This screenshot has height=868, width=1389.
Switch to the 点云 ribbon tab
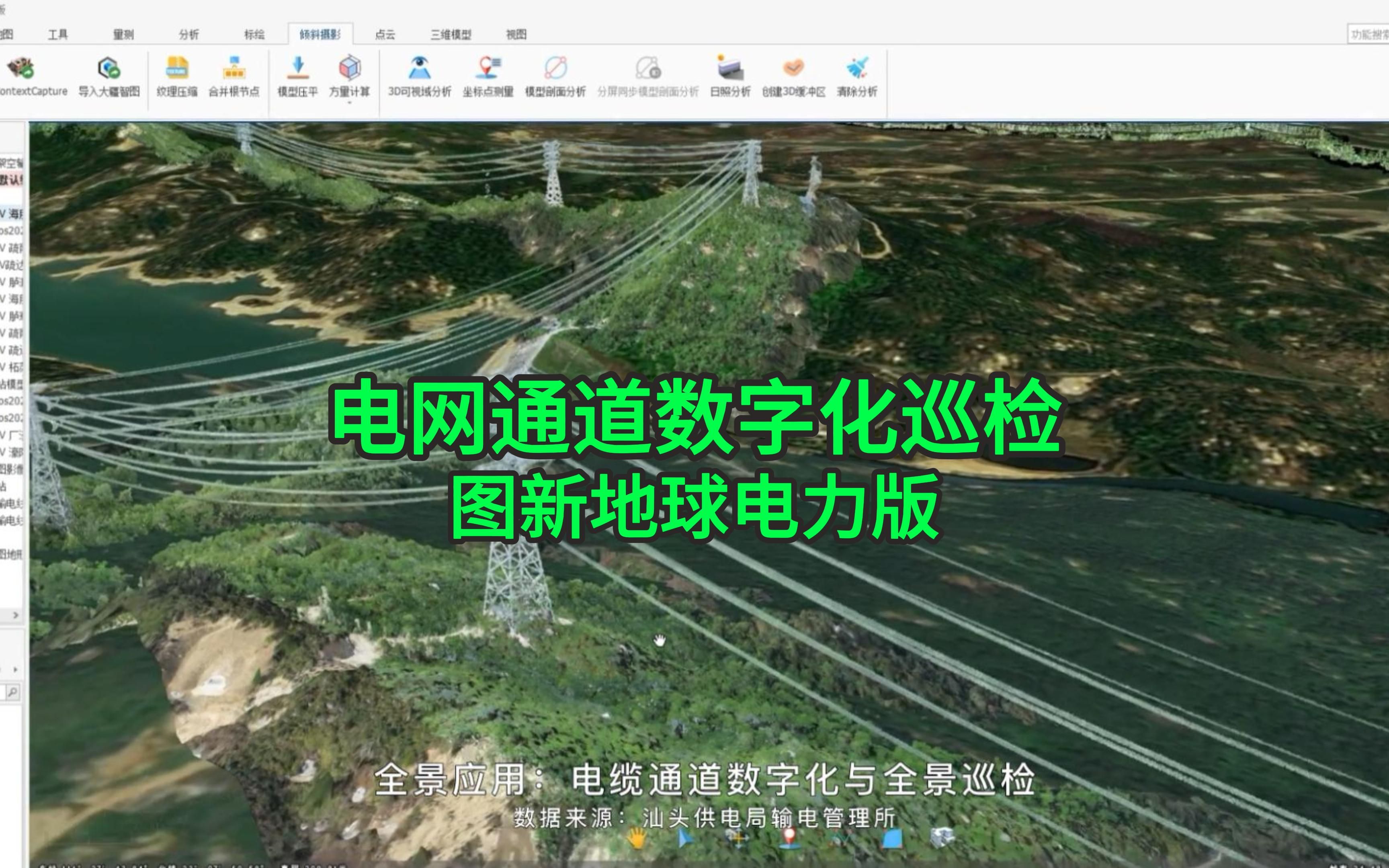385,35
